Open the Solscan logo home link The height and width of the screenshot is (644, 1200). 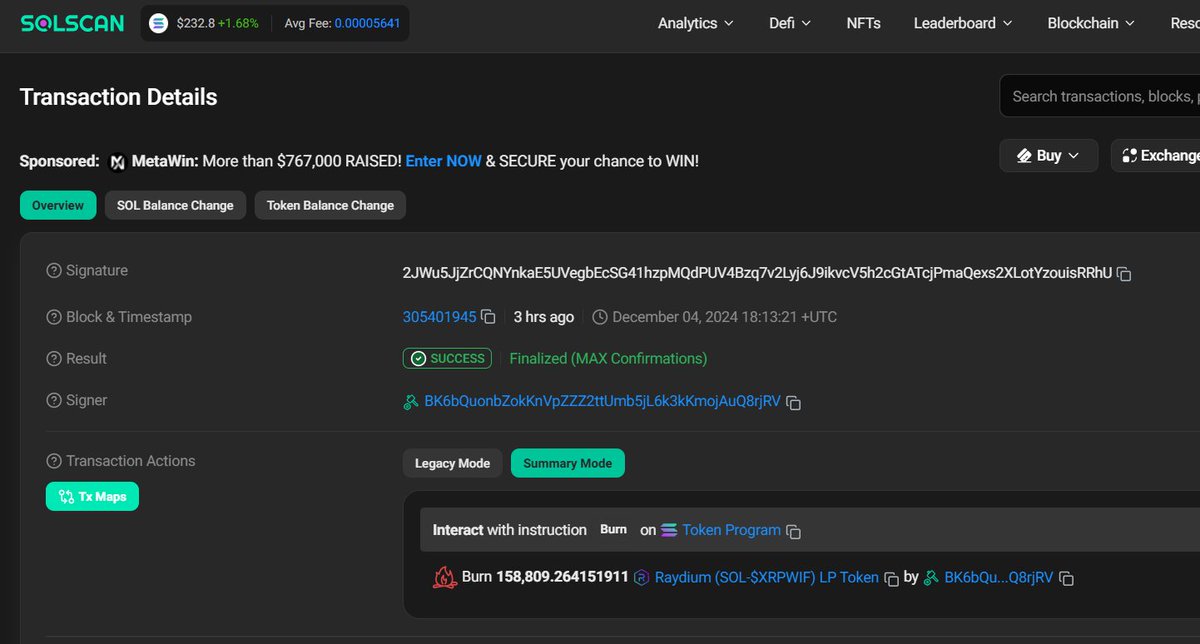point(73,23)
